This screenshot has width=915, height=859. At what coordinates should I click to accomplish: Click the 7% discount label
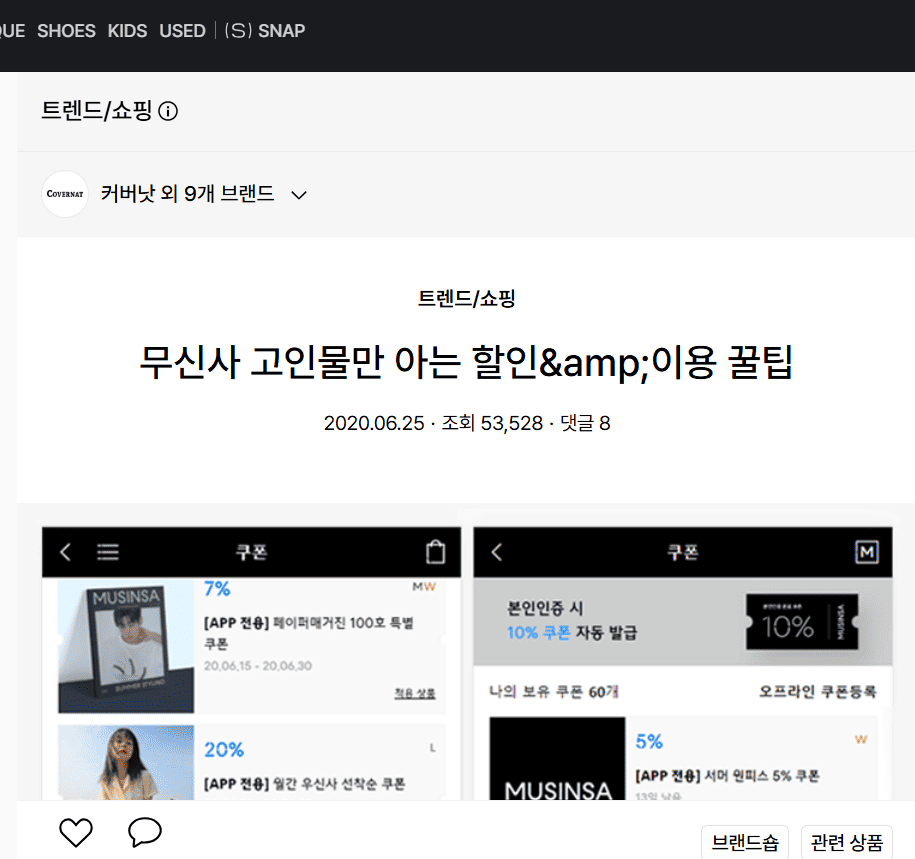tap(217, 589)
